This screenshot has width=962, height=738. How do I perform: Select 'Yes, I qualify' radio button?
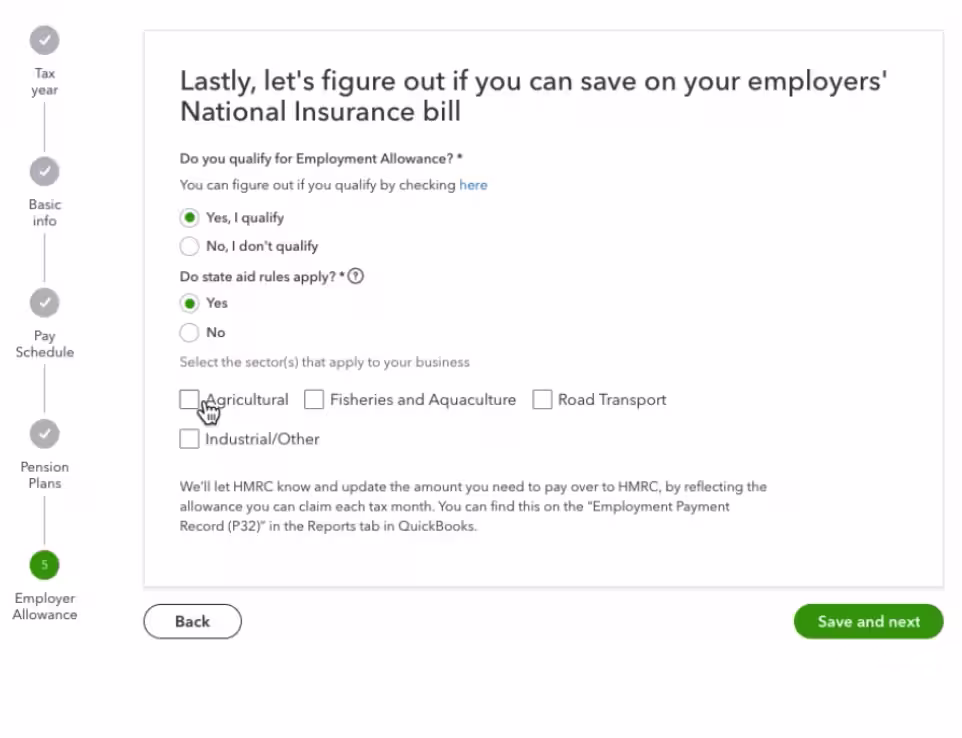click(x=190, y=218)
